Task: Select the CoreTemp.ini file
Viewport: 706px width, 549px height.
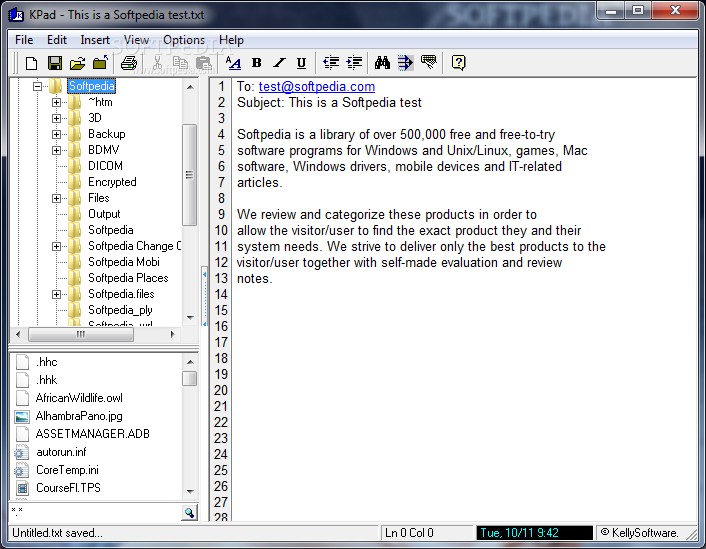Action: (x=67, y=470)
